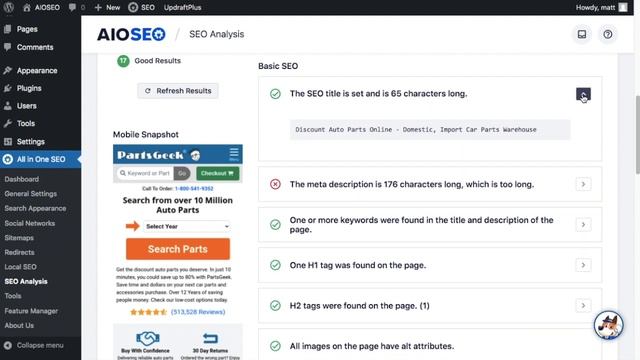The width and height of the screenshot is (640, 360).
Task: Open Local SEO submenu
Action: pyautogui.click(x=20, y=267)
